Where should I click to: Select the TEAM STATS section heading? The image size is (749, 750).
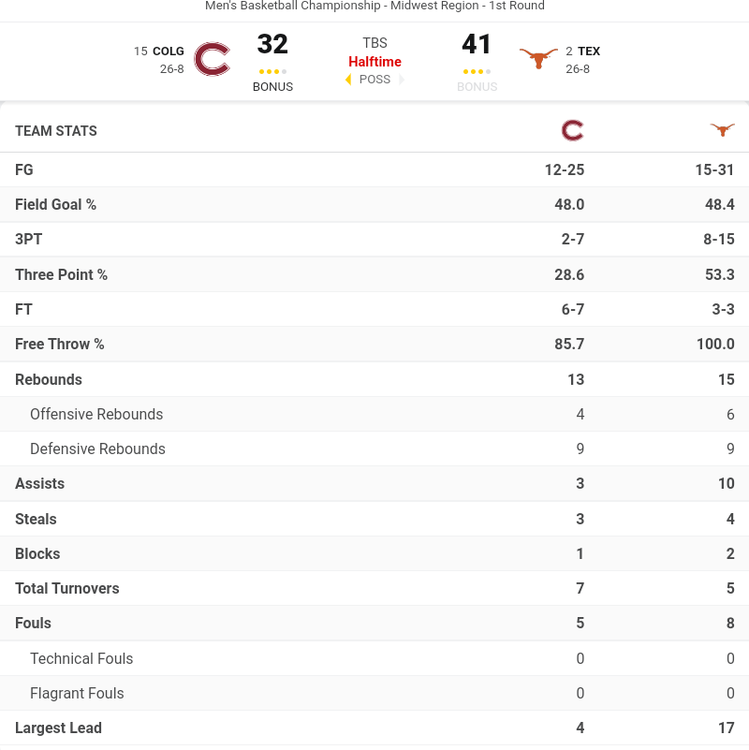click(56, 131)
